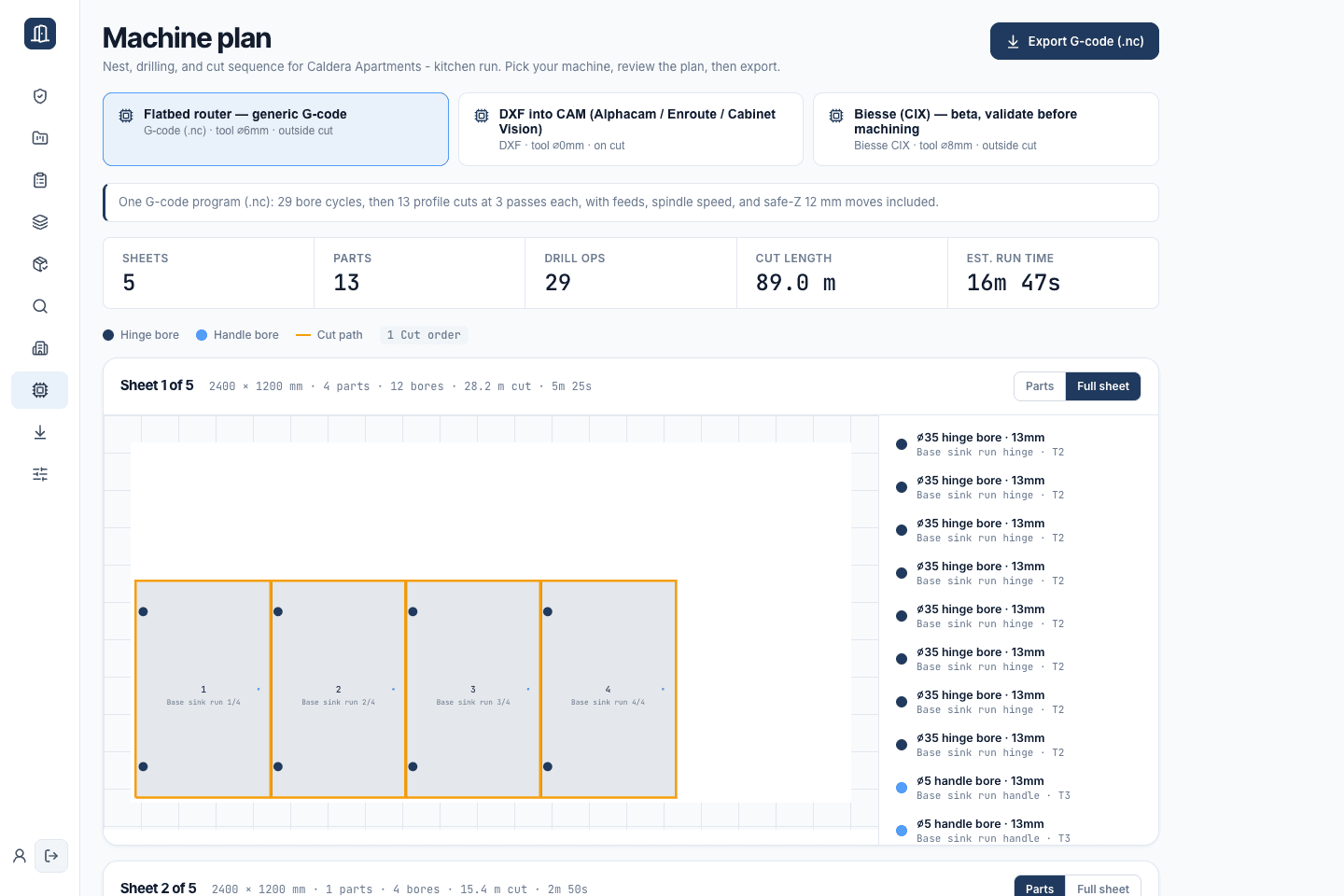The height and width of the screenshot is (896, 1344).
Task: Open the package box sidebar icon
Action: pos(40,264)
